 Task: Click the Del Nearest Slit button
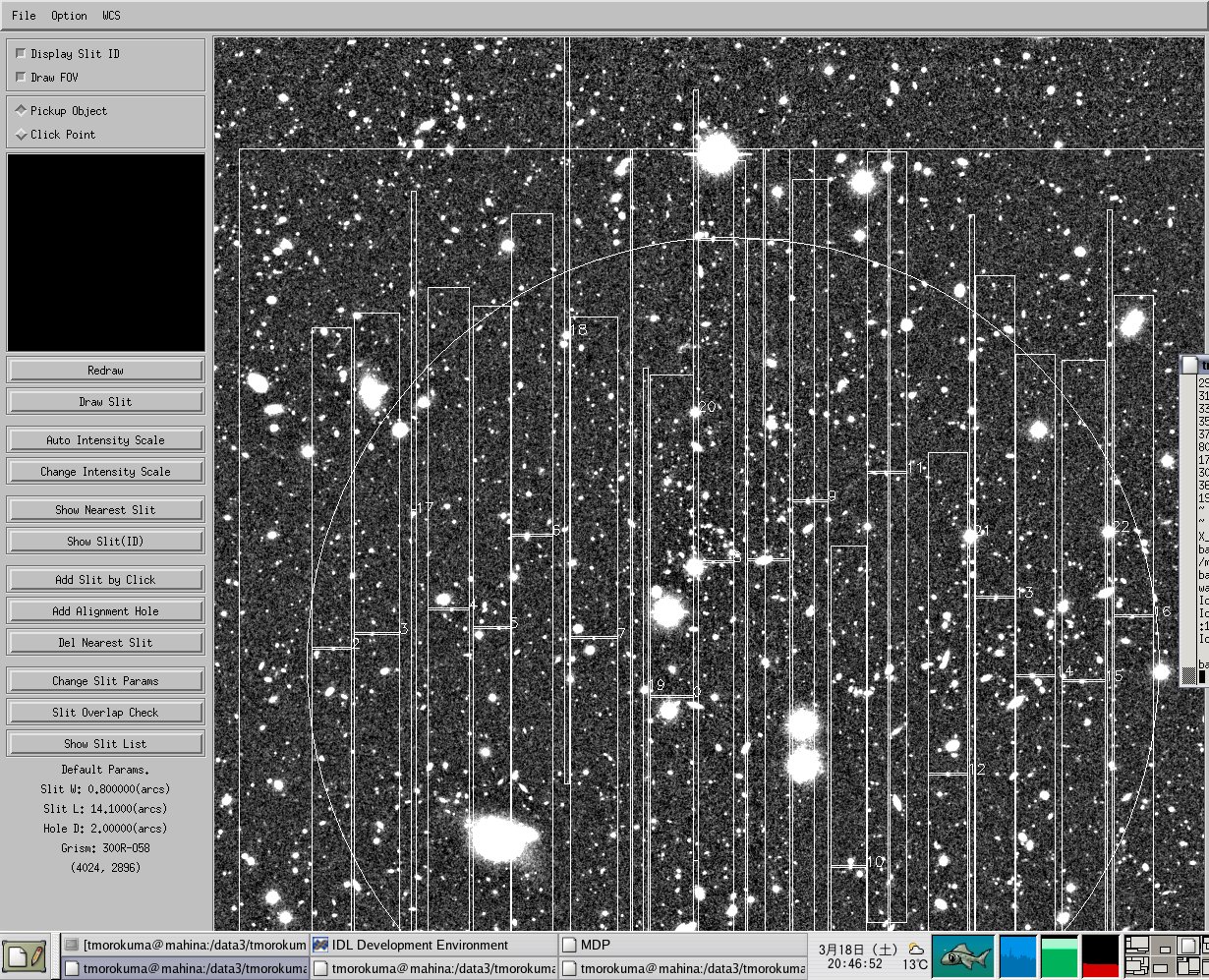pos(105,643)
